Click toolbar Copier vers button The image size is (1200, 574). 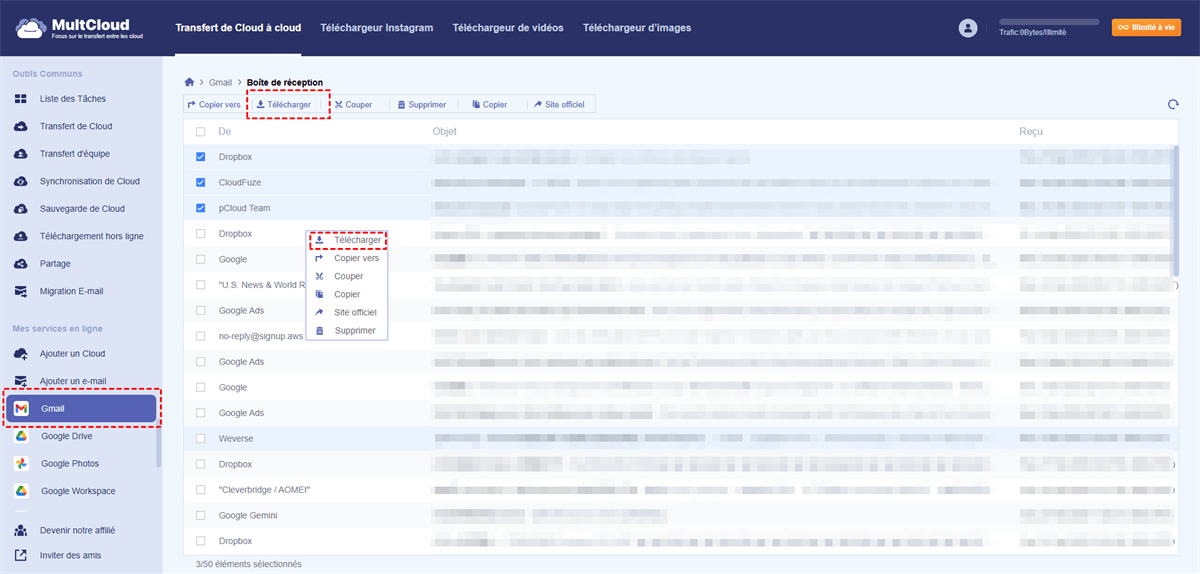tap(214, 104)
